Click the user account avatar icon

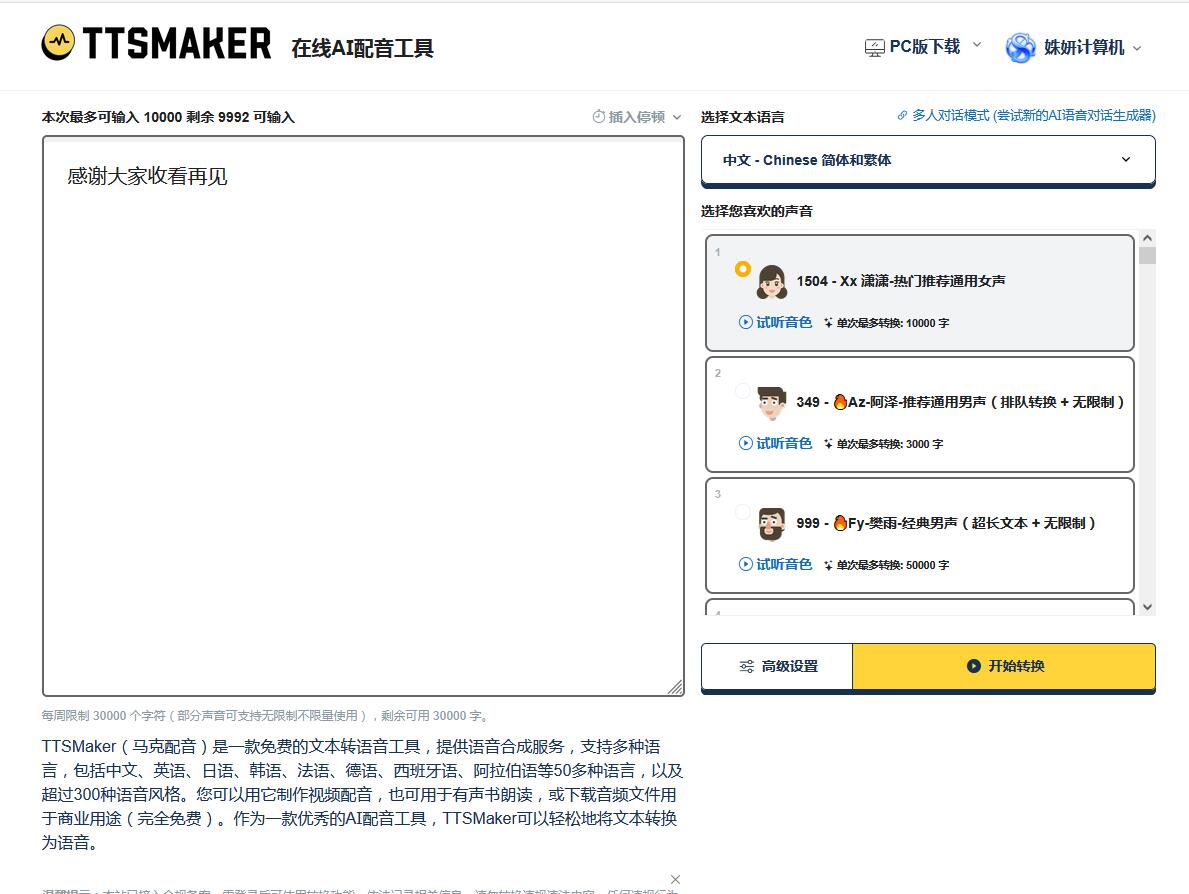1020,47
